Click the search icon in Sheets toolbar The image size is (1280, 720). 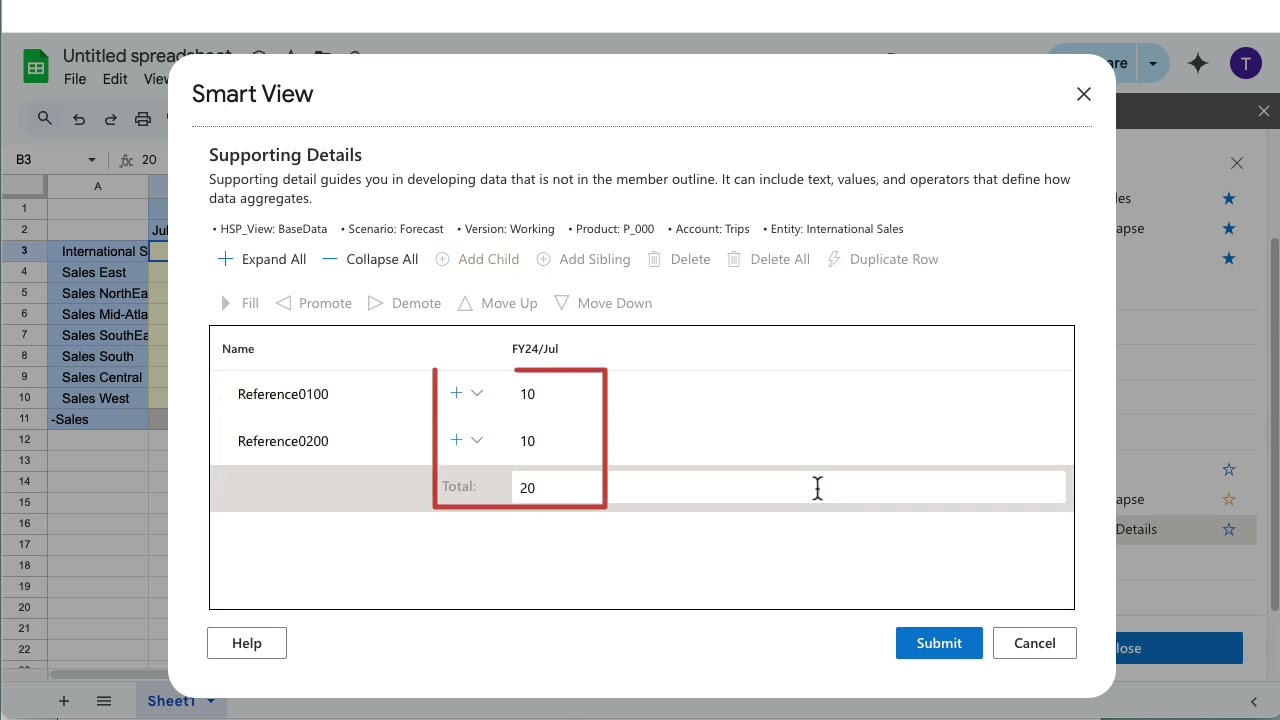[x=45, y=119]
